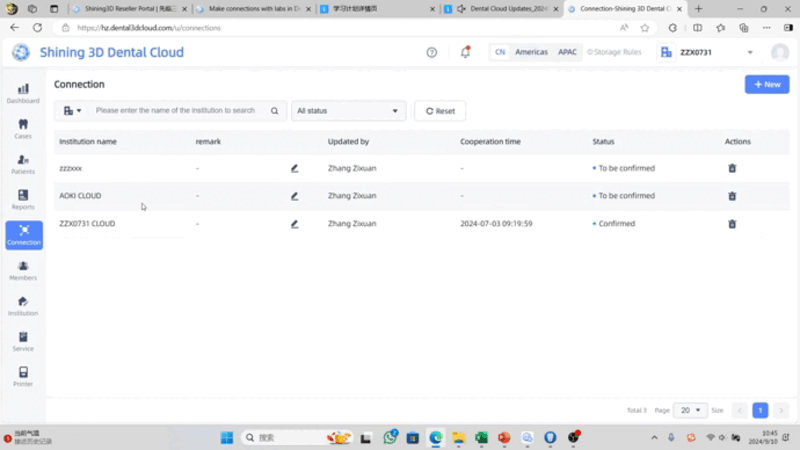Open Excel from the taskbar
Image resolution: width=800 pixels, height=450 pixels.
[x=481, y=437]
